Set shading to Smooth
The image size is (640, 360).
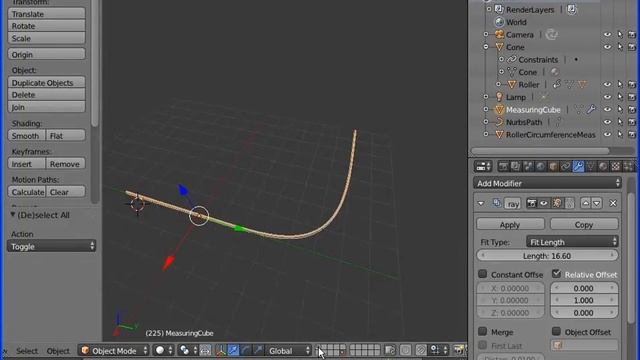click(27, 136)
